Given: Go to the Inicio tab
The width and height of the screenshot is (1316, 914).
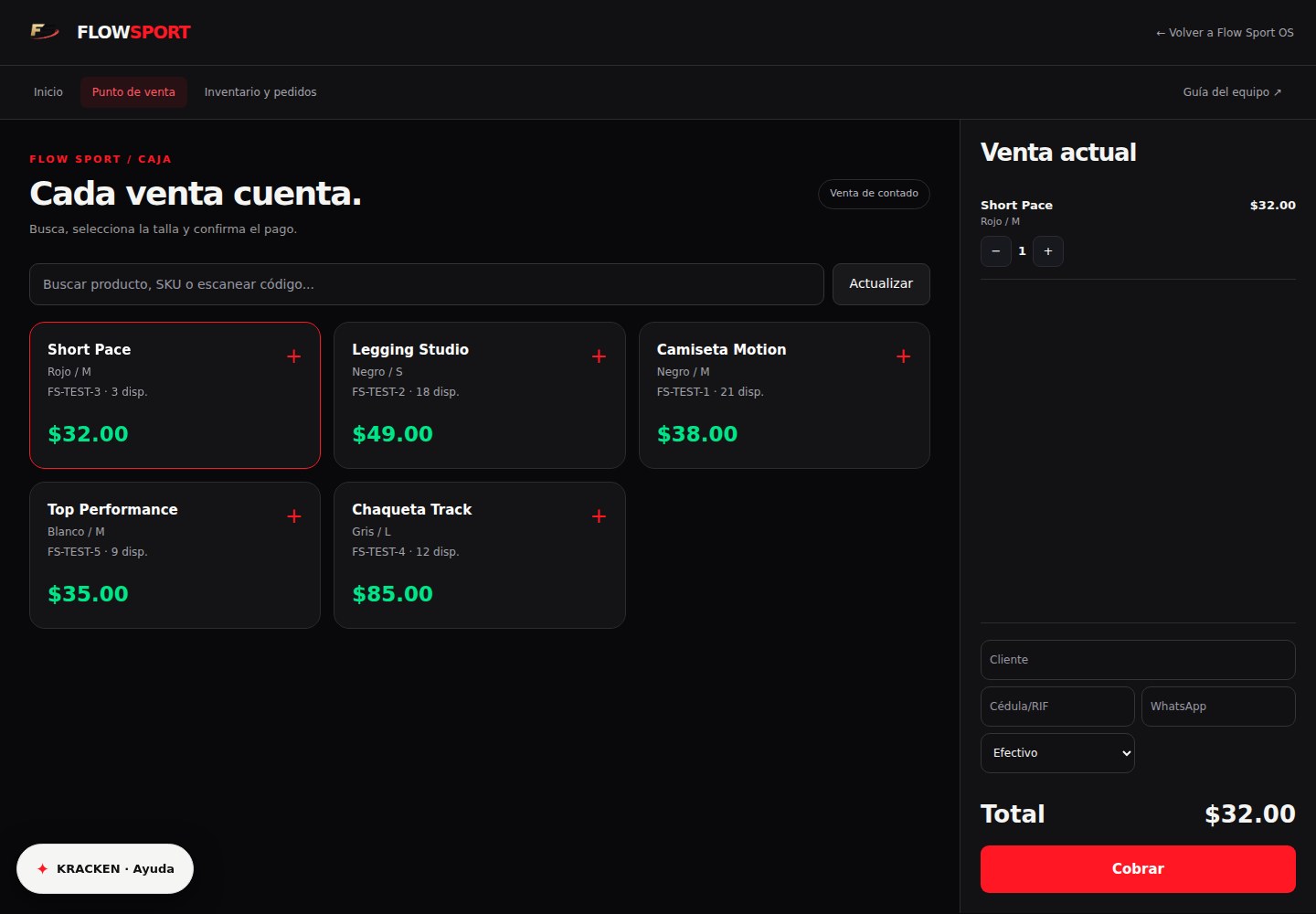Looking at the screenshot, I should point(48,92).
